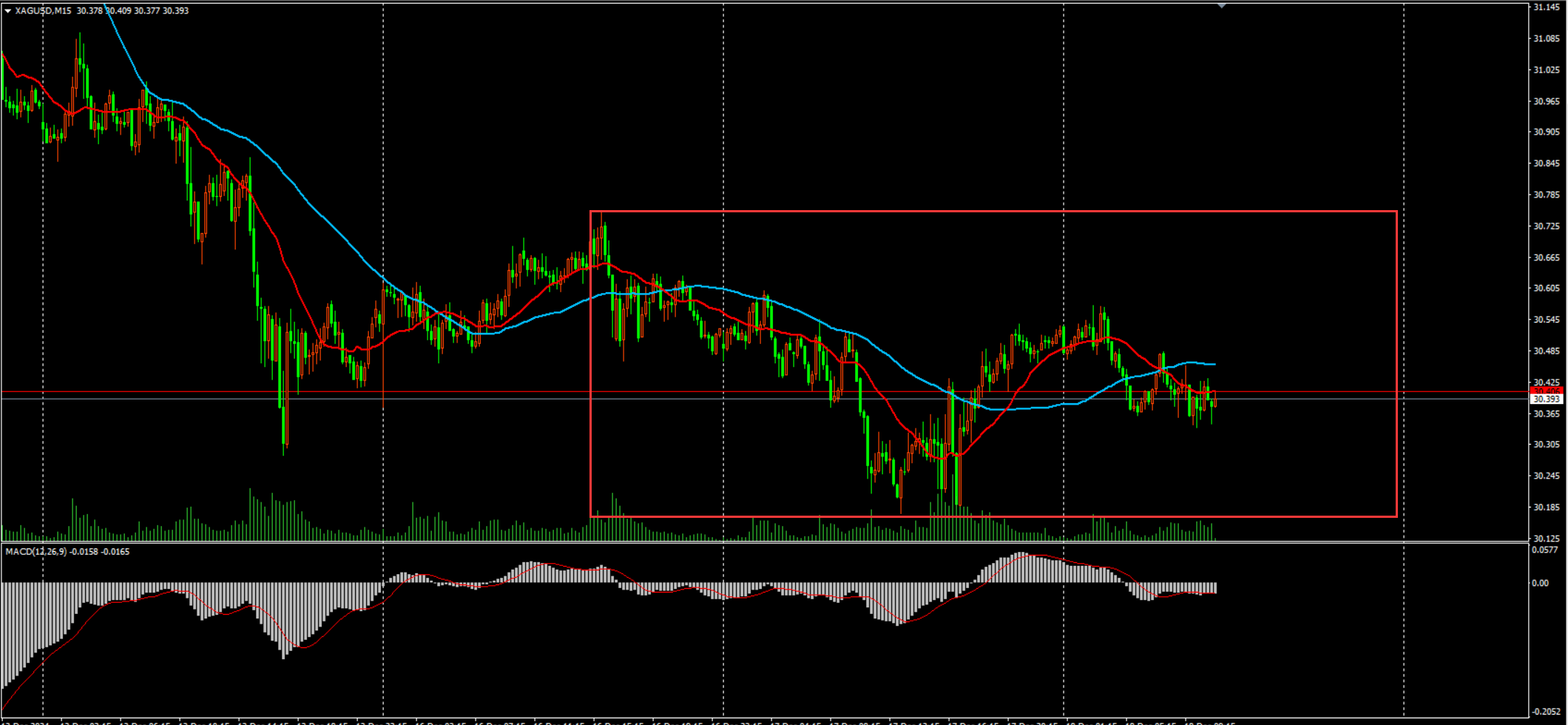Click the 30.305 price scale label

tap(1547, 445)
